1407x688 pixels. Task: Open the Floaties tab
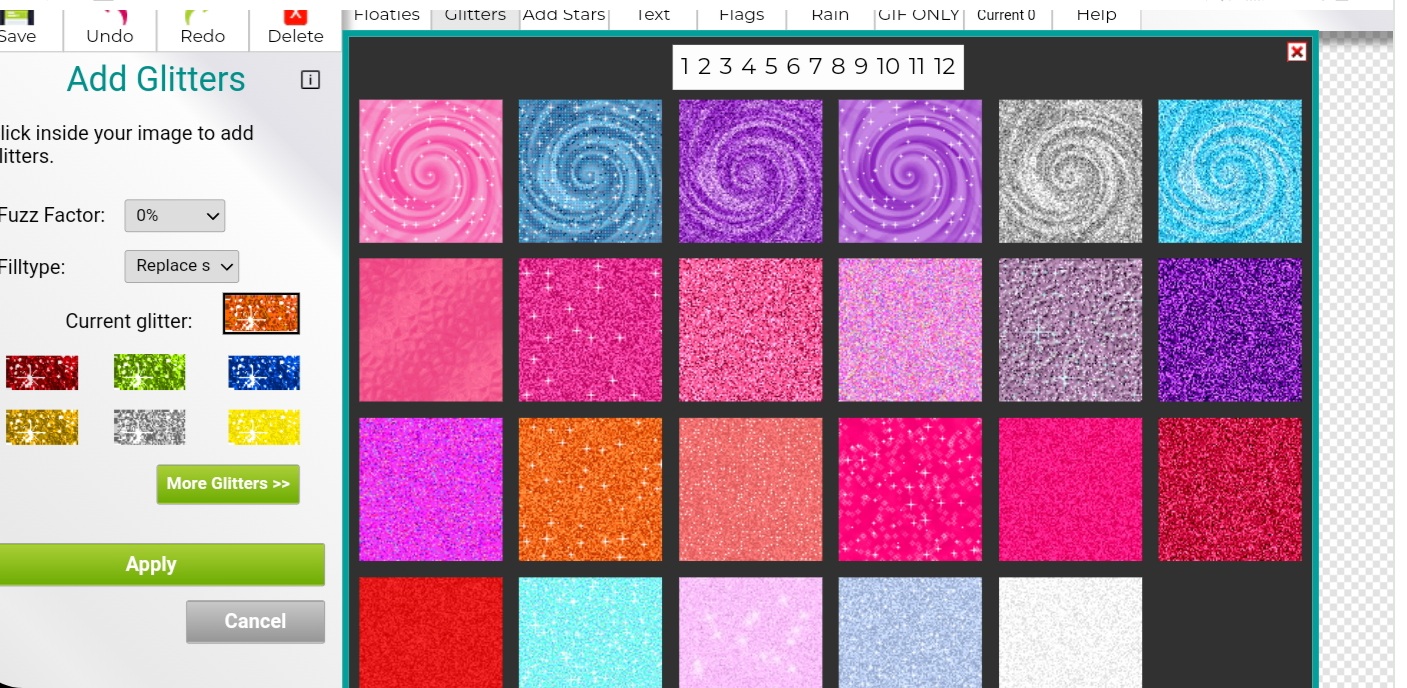pyautogui.click(x=387, y=15)
